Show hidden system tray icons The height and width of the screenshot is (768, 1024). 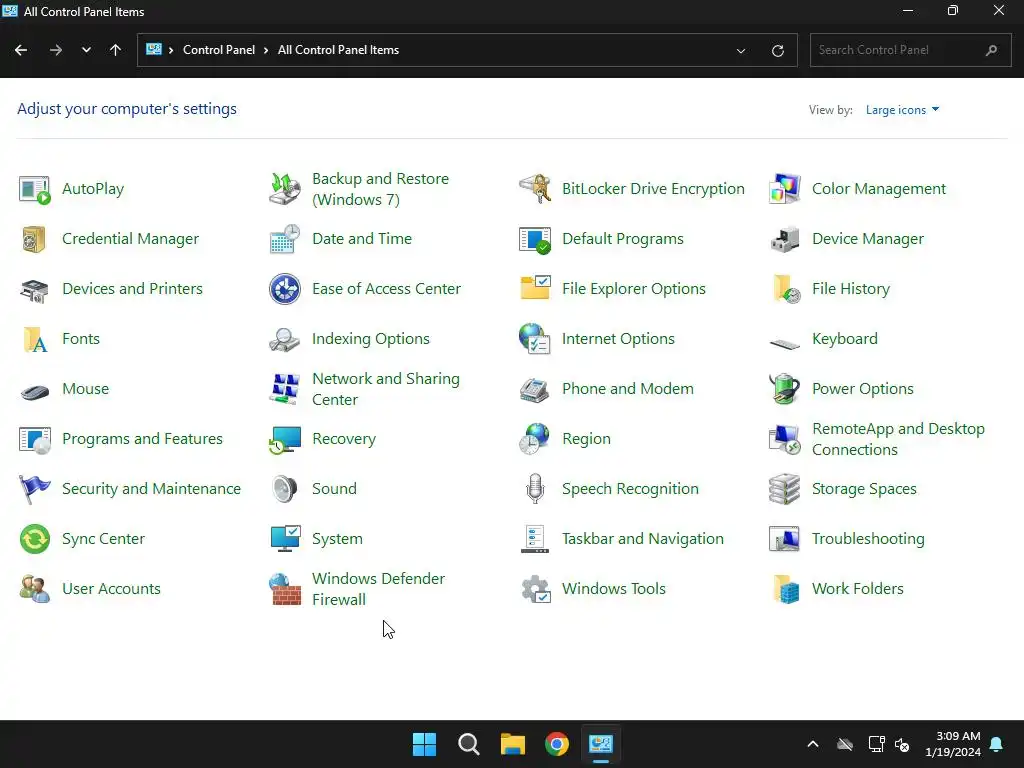click(813, 744)
